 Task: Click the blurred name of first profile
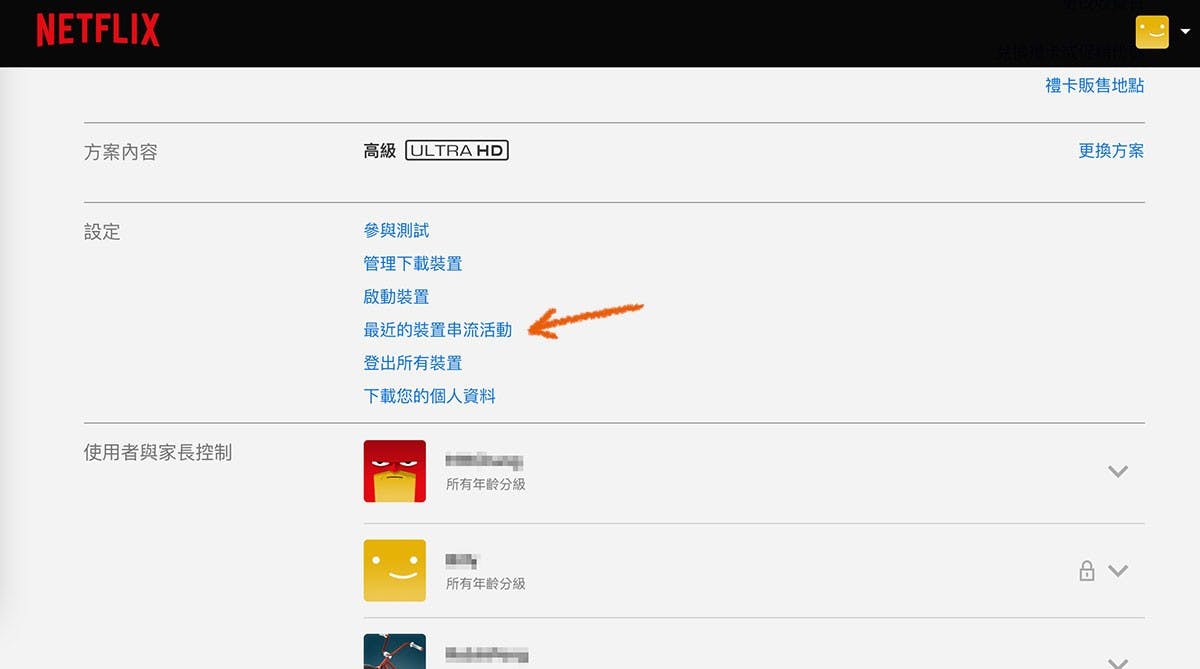[x=485, y=461]
